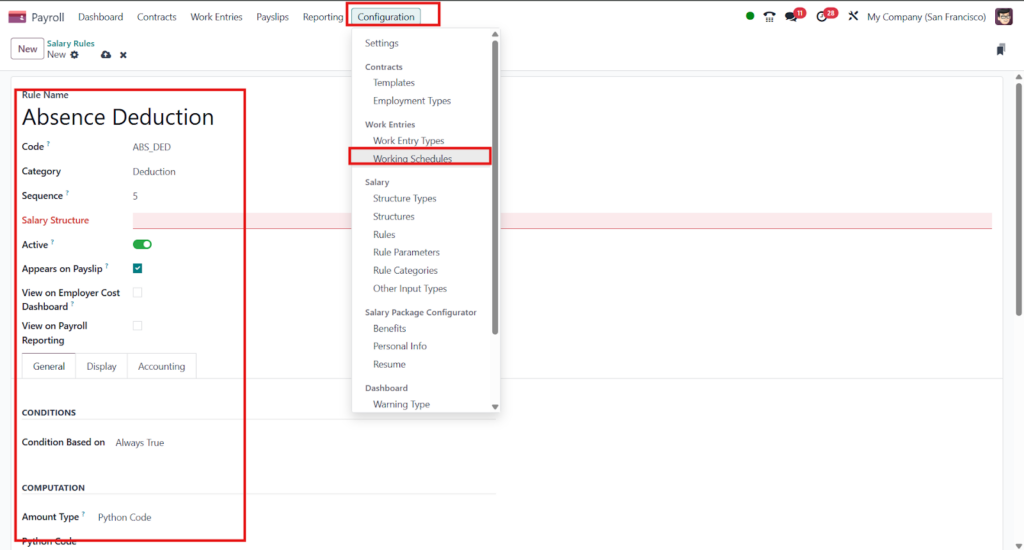
Task: Open the Work Entries top menu
Action: point(216,17)
